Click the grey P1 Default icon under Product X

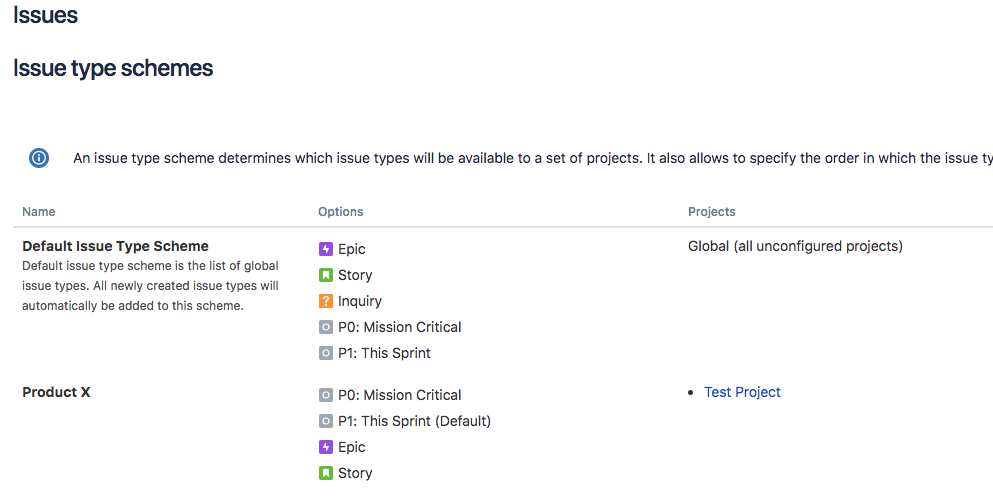[326, 421]
